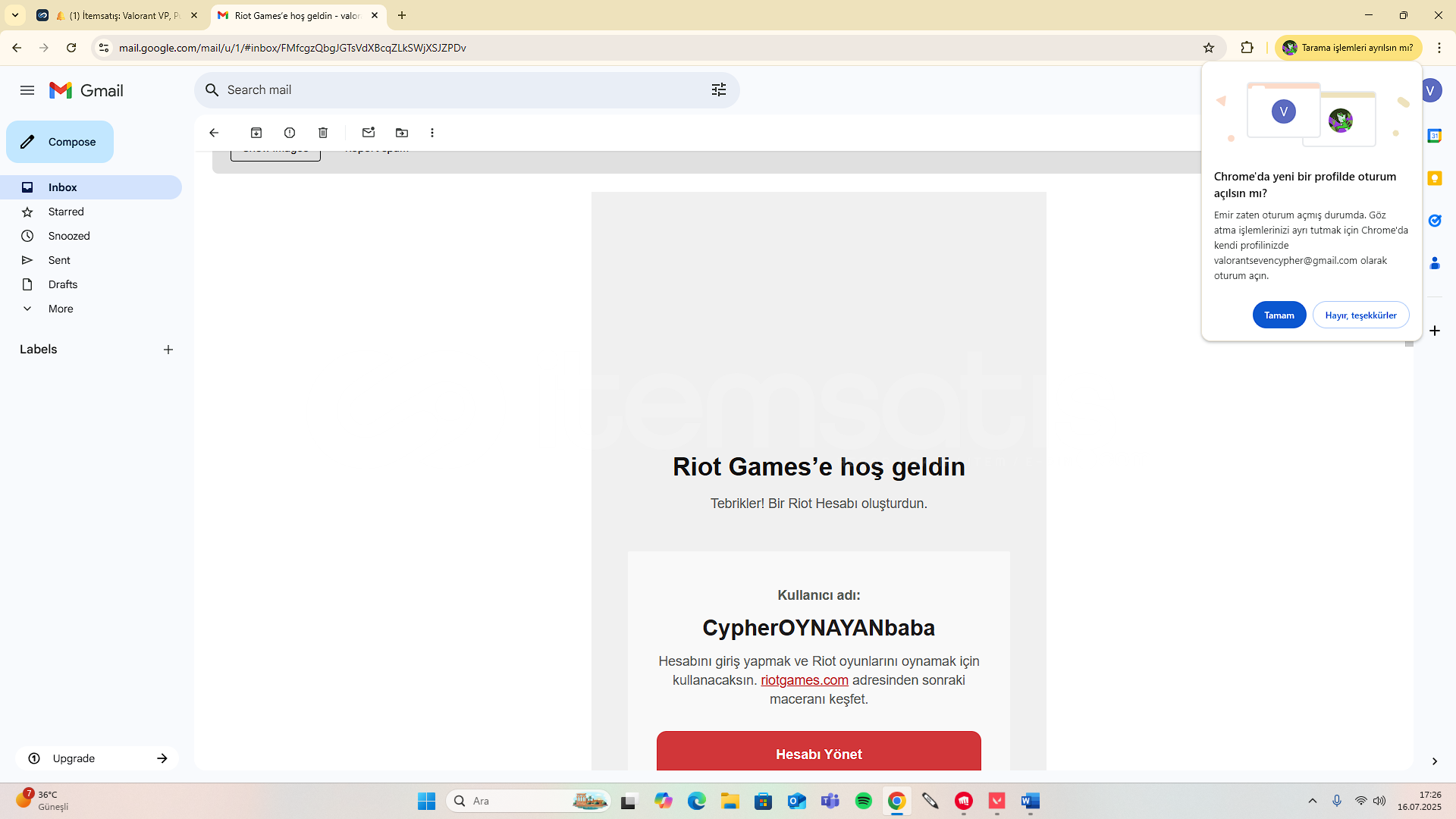Open Chrome three-dot menu
Viewport: 1456px width, 819px height.
(x=1439, y=48)
